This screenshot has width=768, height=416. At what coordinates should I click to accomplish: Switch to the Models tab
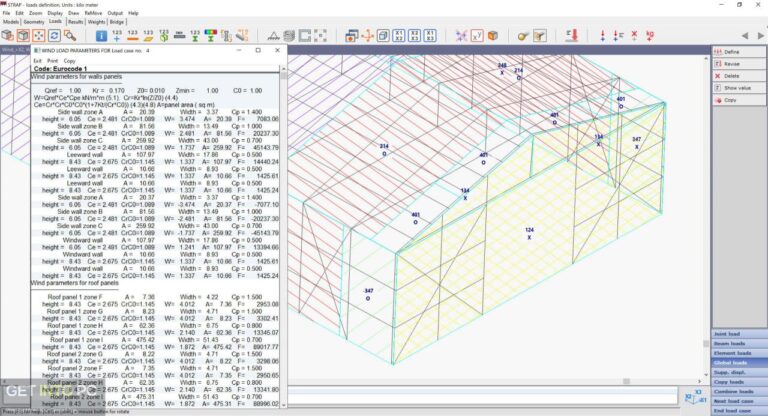point(11,22)
